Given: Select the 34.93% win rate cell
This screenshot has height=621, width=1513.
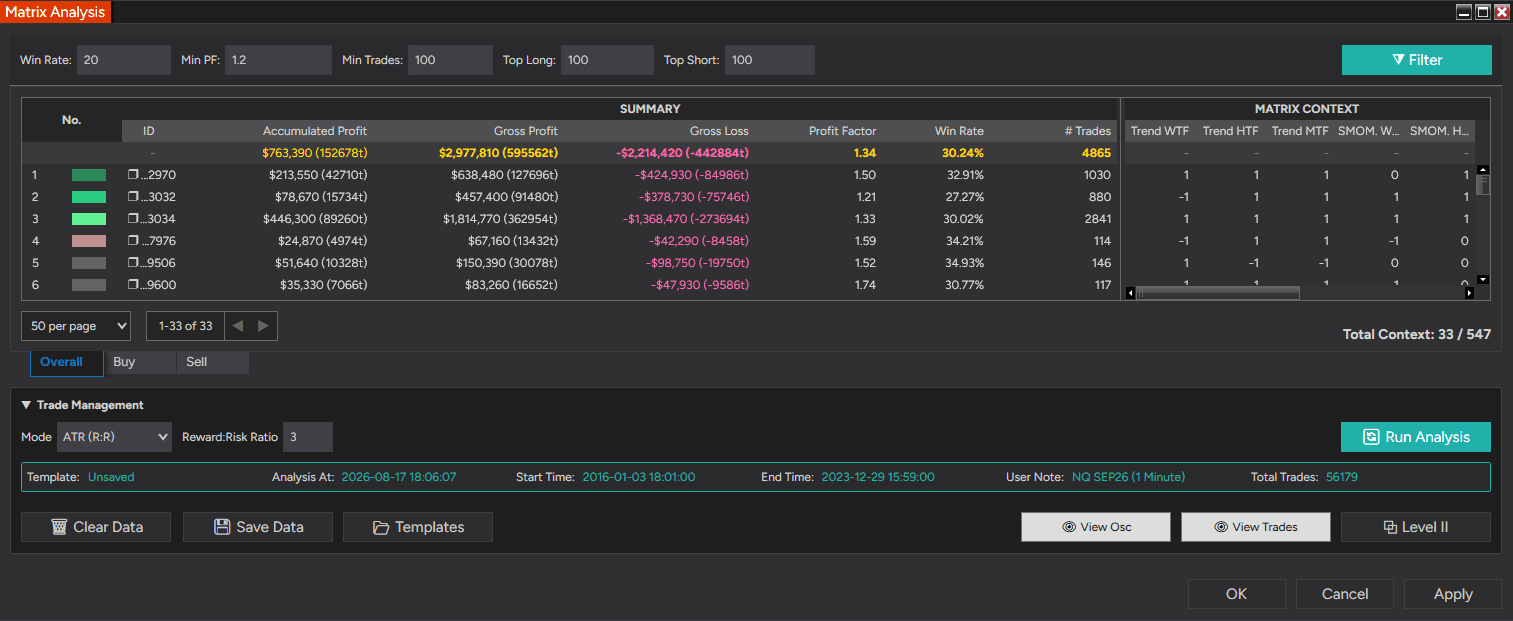Looking at the screenshot, I should [x=963, y=263].
